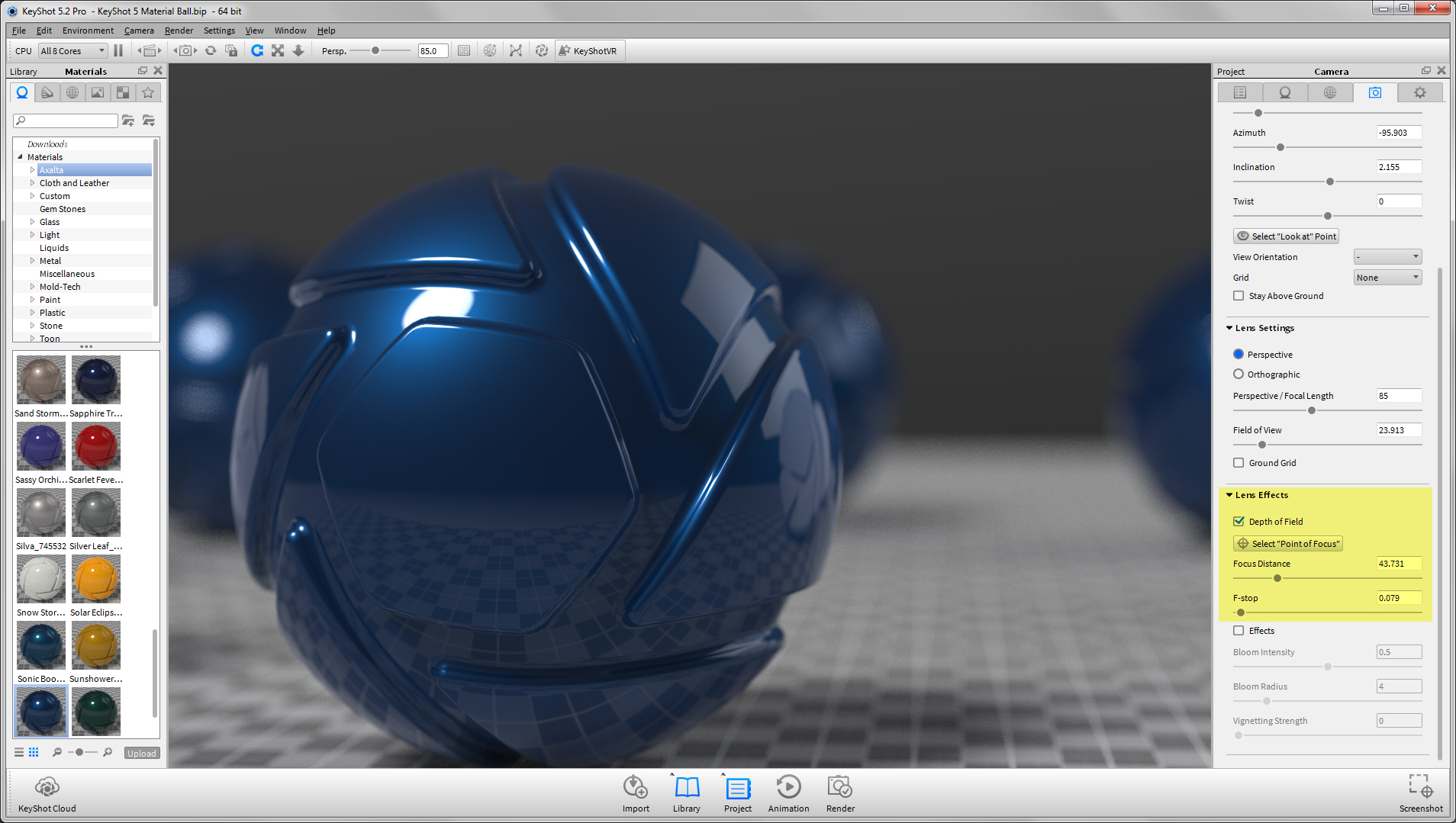Screen dimensions: 1456x823
Task: Open the Render menu in menu bar
Action: tap(179, 31)
